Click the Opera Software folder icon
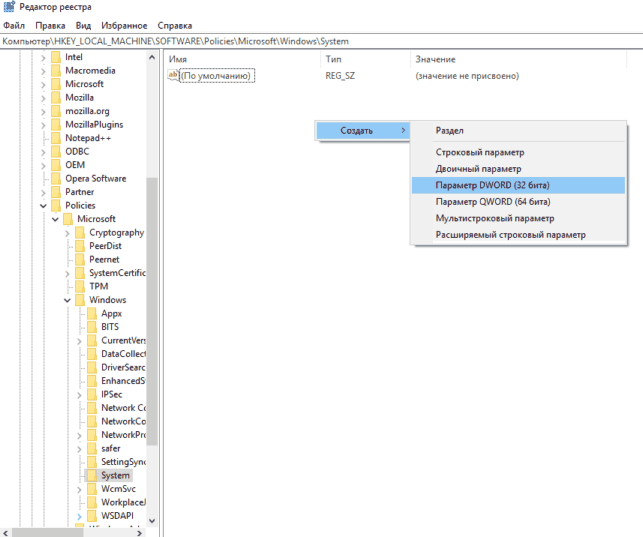The width and height of the screenshot is (643, 537). (56, 178)
